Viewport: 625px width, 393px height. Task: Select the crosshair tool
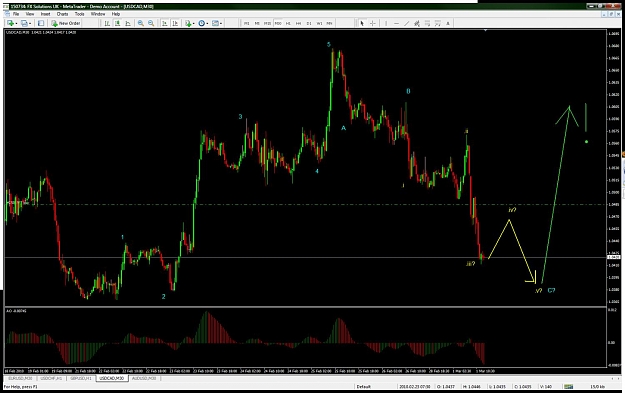373,24
